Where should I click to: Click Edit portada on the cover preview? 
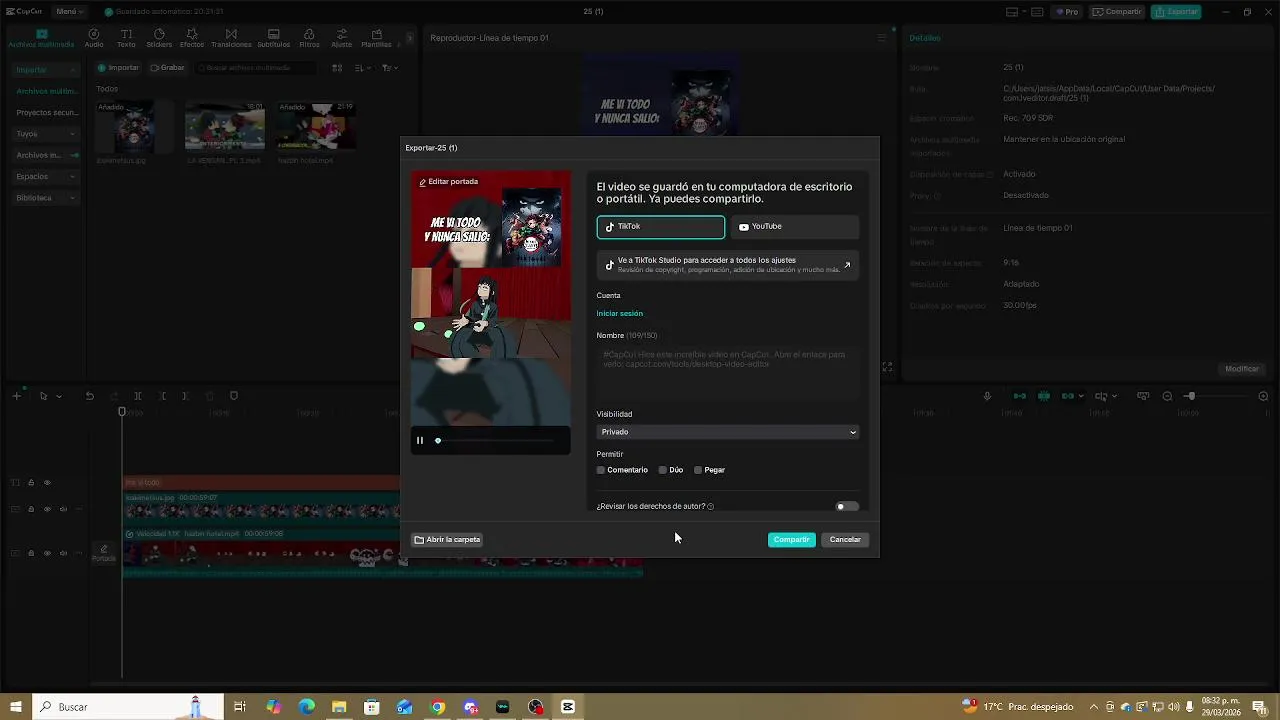(448, 182)
